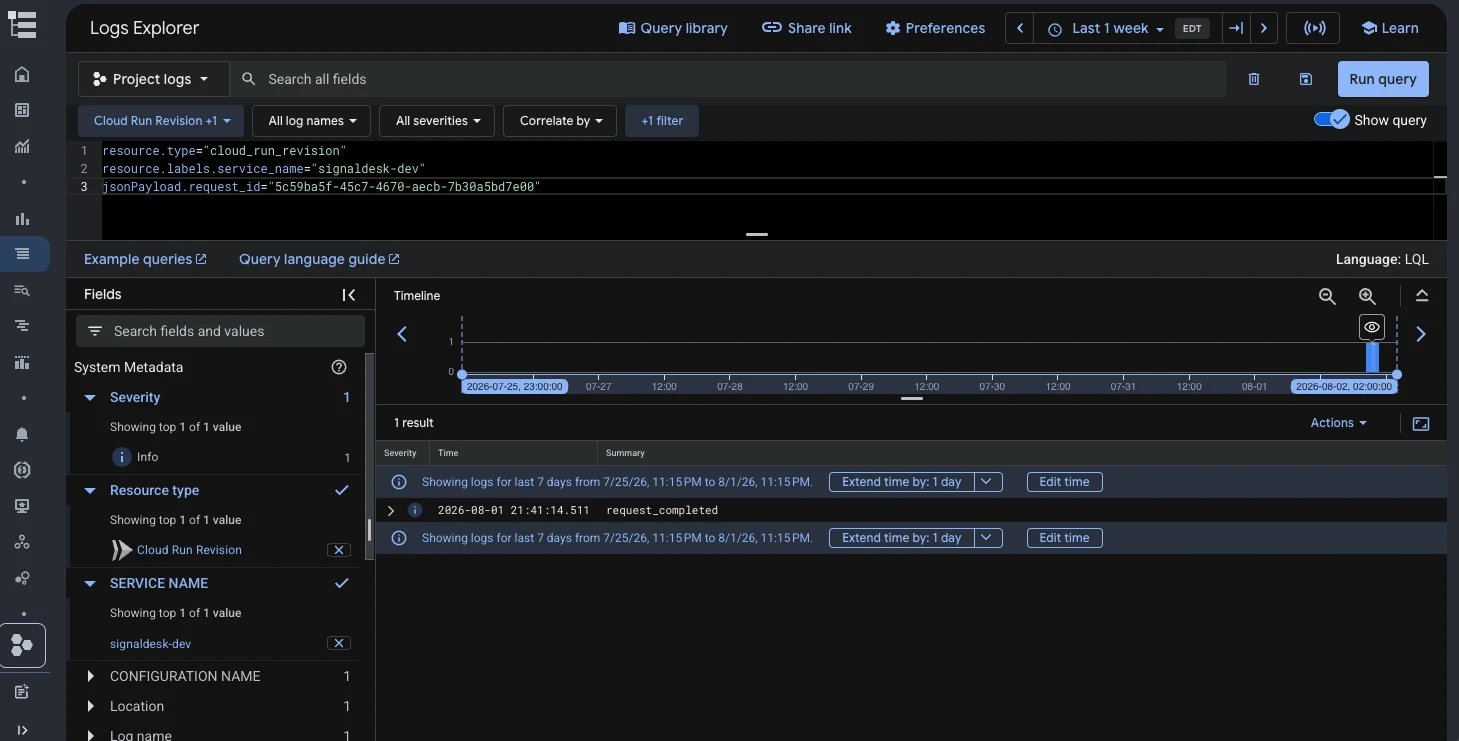Expand the CONFIGURATION NAME field
Screen dimensions: 1459x741
(91, 676)
